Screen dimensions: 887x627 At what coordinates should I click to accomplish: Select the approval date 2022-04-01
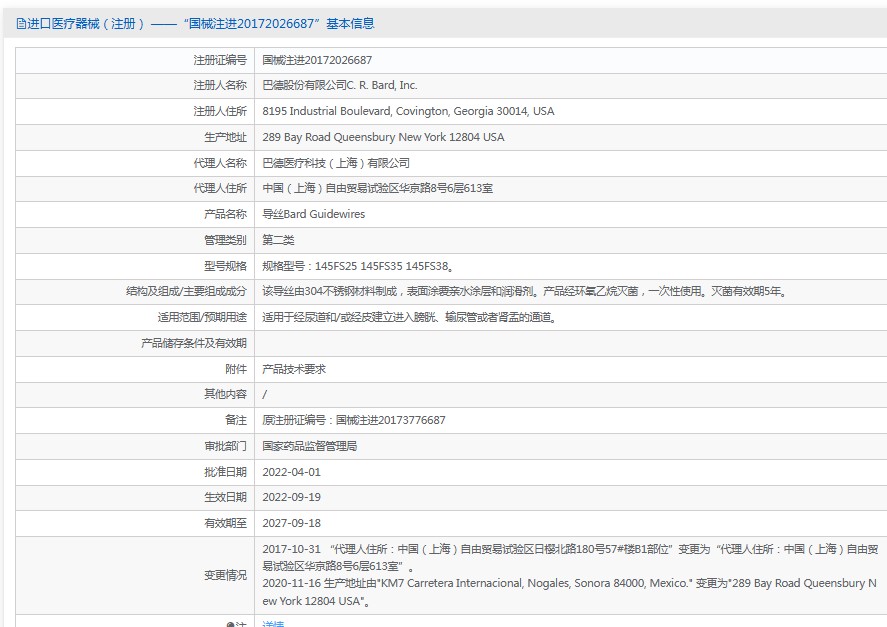click(292, 472)
